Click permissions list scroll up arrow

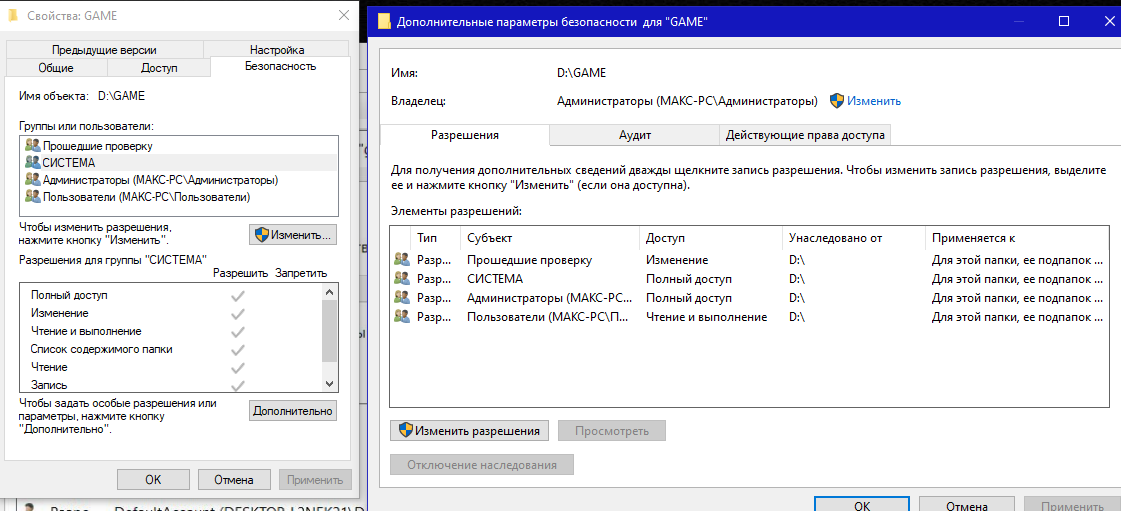click(x=330, y=292)
